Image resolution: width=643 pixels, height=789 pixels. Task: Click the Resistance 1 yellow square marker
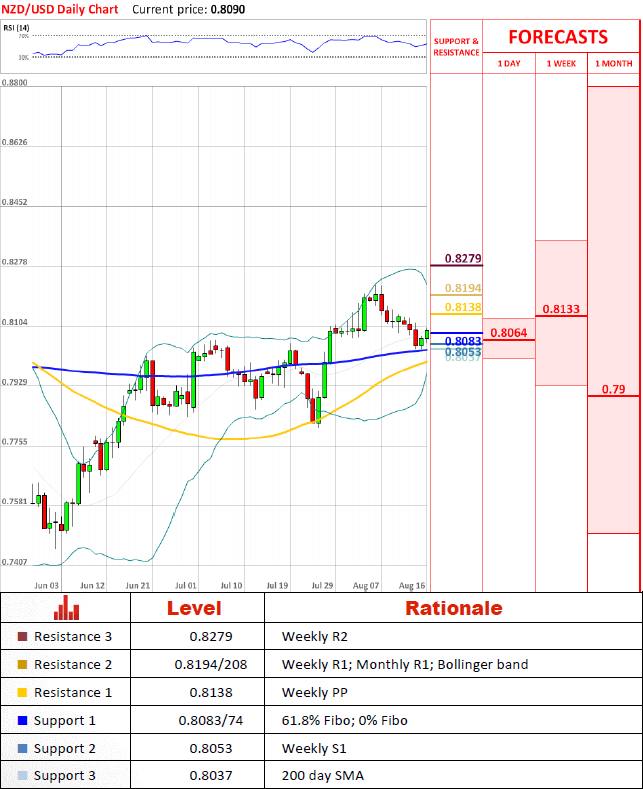click(23, 692)
